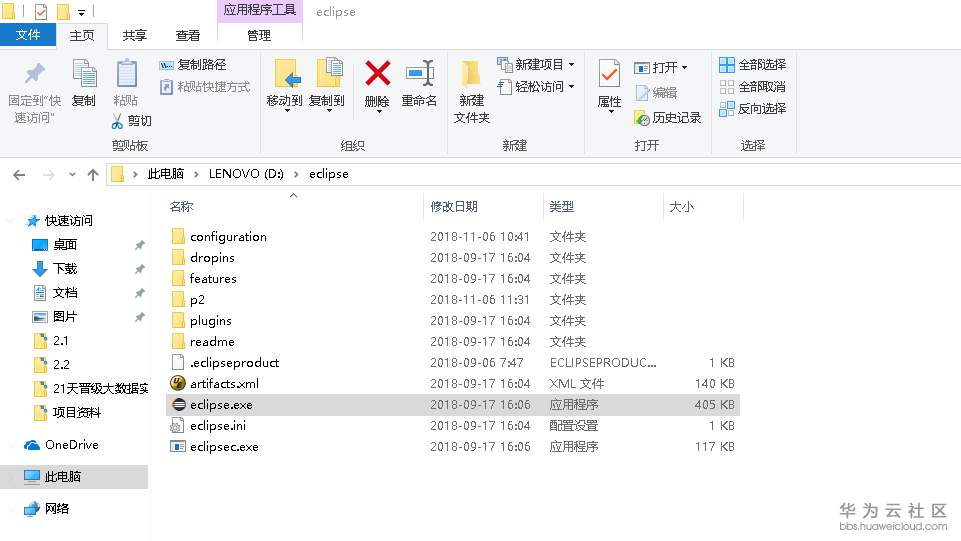Image resolution: width=961 pixels, height=541 pixels.
Task: Select the eclipse.exe application file
Action: [453, 404]
